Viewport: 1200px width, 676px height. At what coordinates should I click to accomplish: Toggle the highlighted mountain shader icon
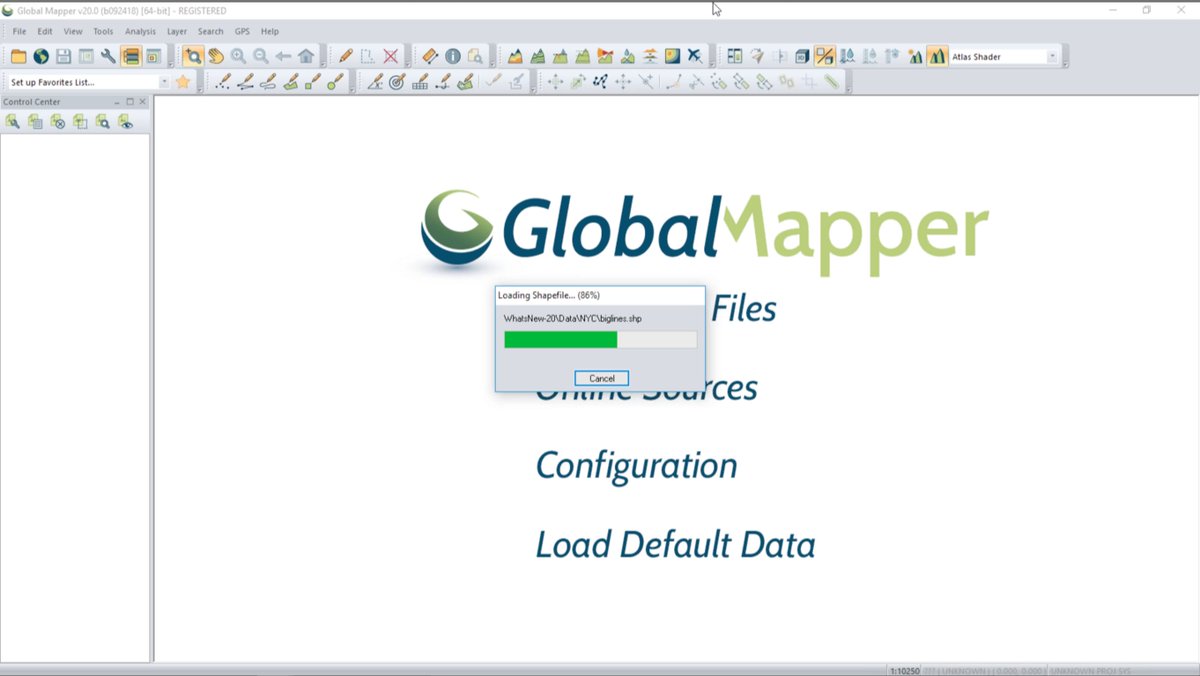(936, 57)
